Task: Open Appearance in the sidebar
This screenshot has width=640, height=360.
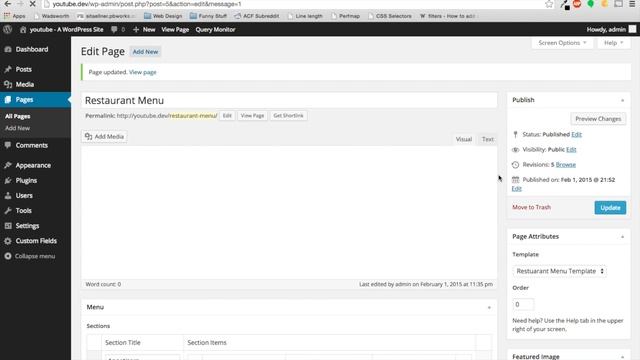Action: (33, 165)
